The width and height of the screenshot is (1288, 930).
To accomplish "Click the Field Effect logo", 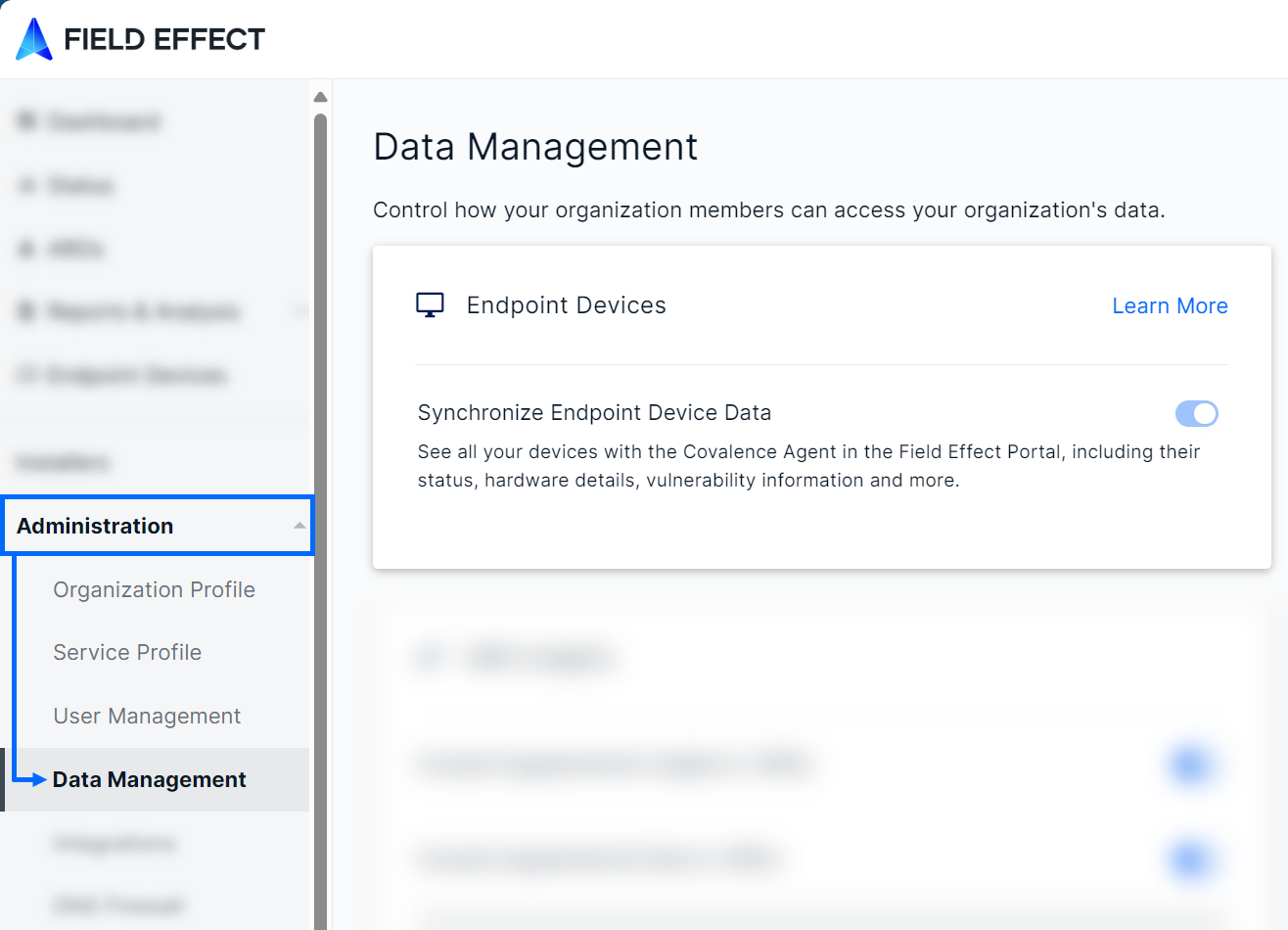I will click(x=140, y=39).
